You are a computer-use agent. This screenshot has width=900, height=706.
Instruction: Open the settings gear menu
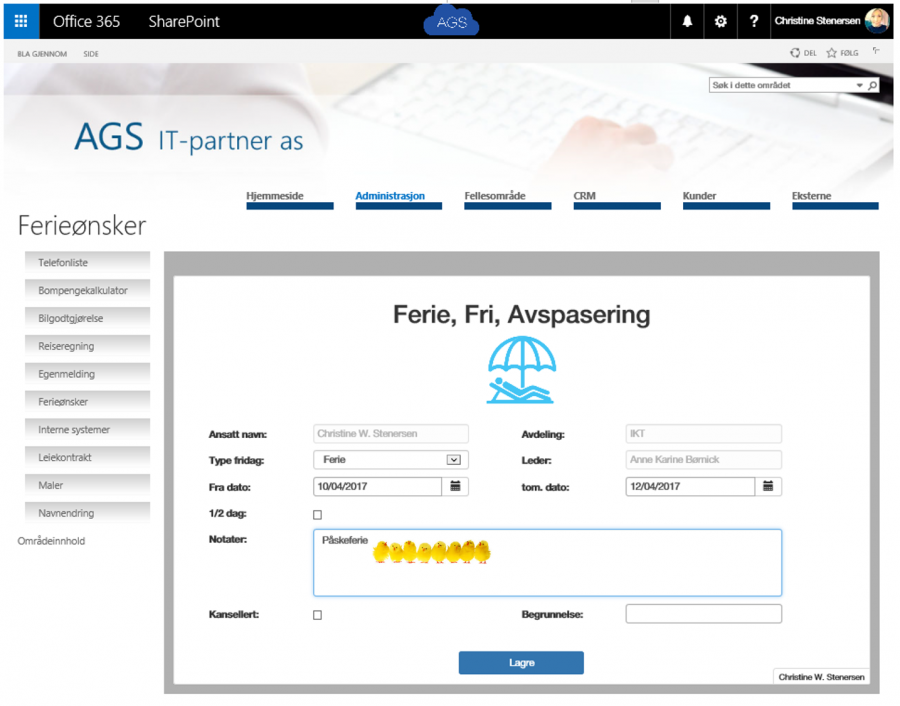click(x=720, y=21)
